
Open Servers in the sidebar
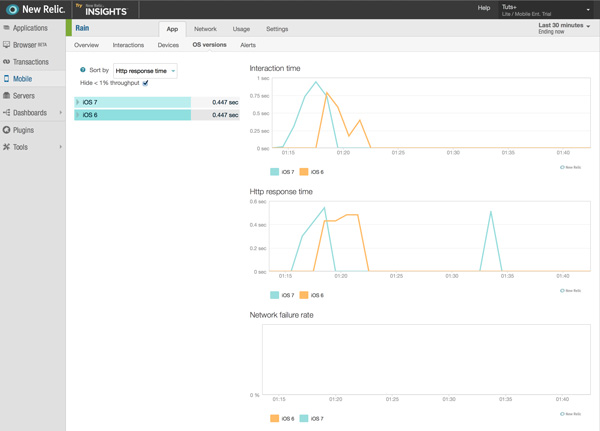[24, 96]
